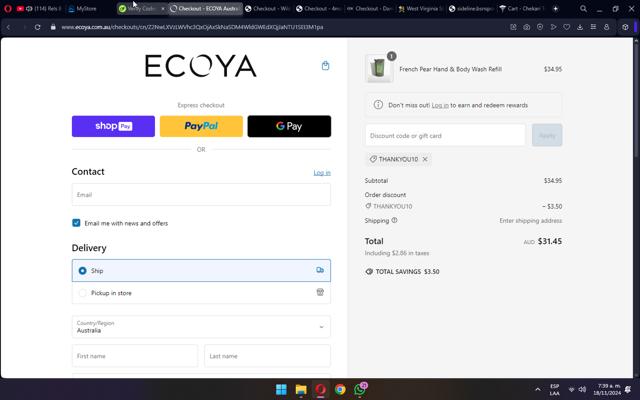Open Windows Start menu
The height and width of the screenshot is (400, 640).
(x=281, y=389)
